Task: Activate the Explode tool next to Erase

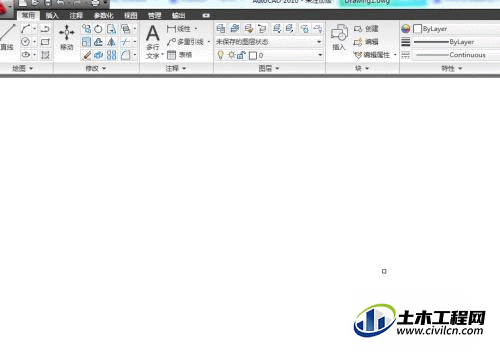Action: (x=99, y=55)
